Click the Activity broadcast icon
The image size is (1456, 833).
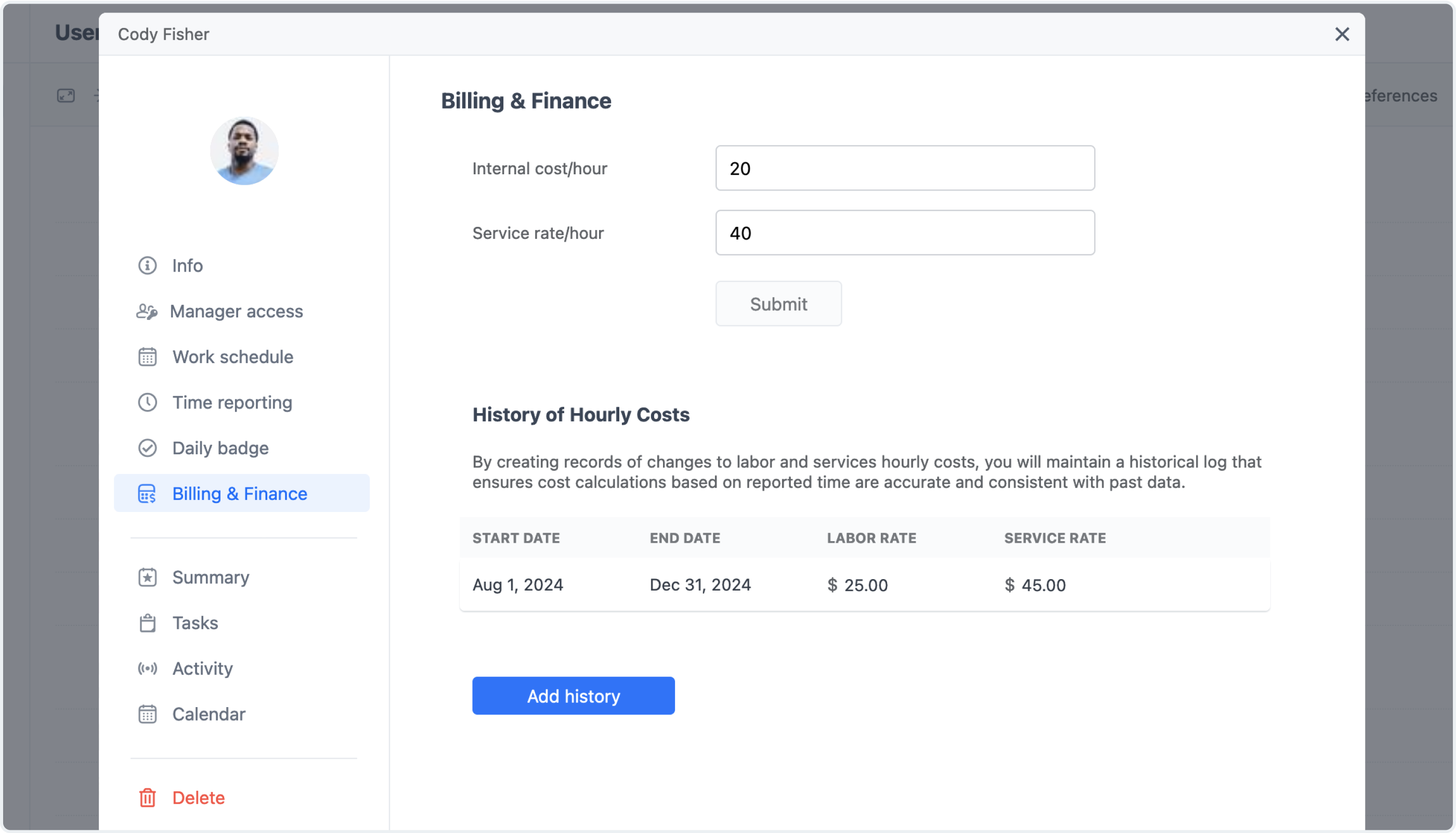tap(148, 668)
